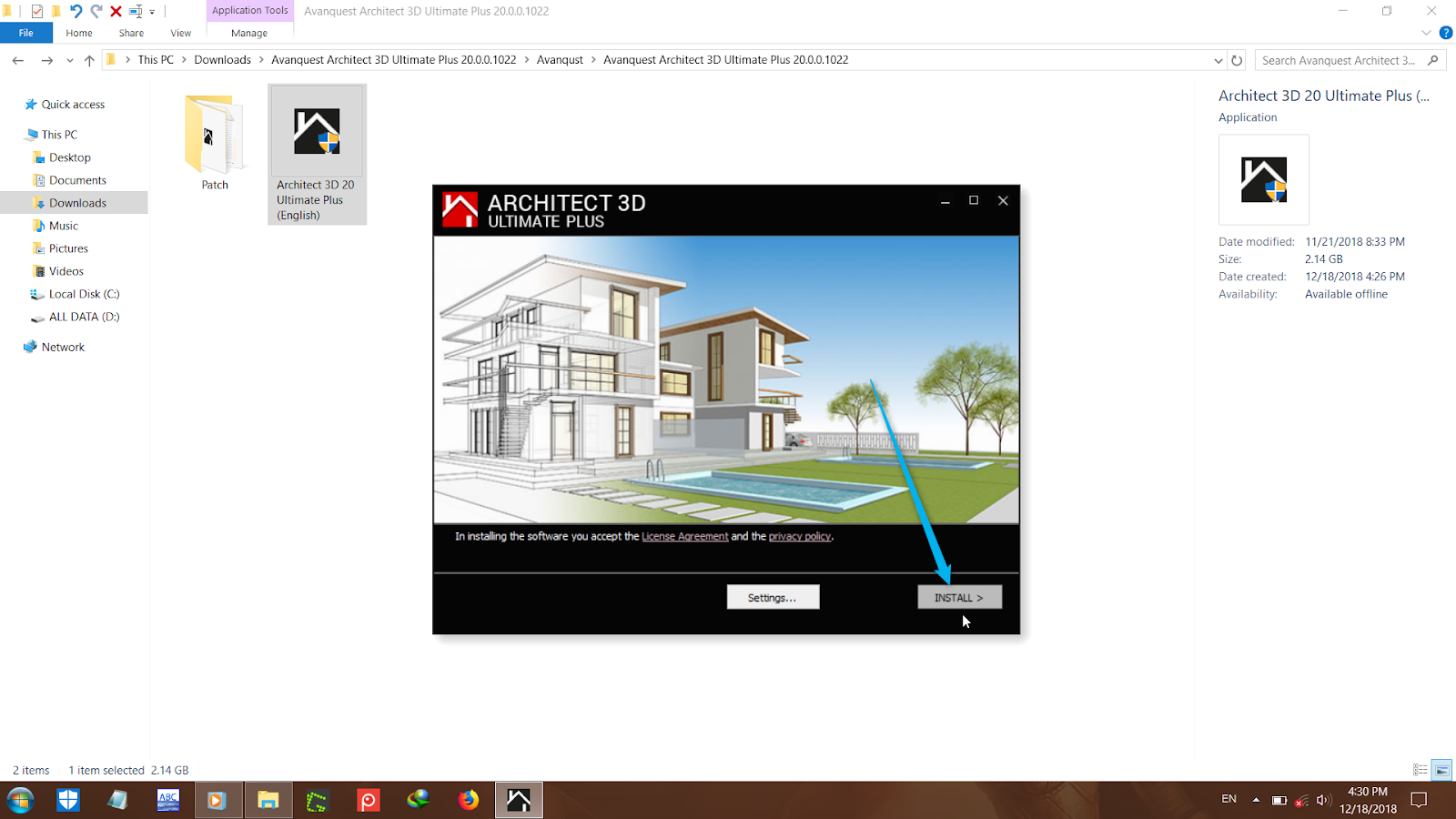Open the View tab in File Explorer
1456x819 pixels.
180,32
